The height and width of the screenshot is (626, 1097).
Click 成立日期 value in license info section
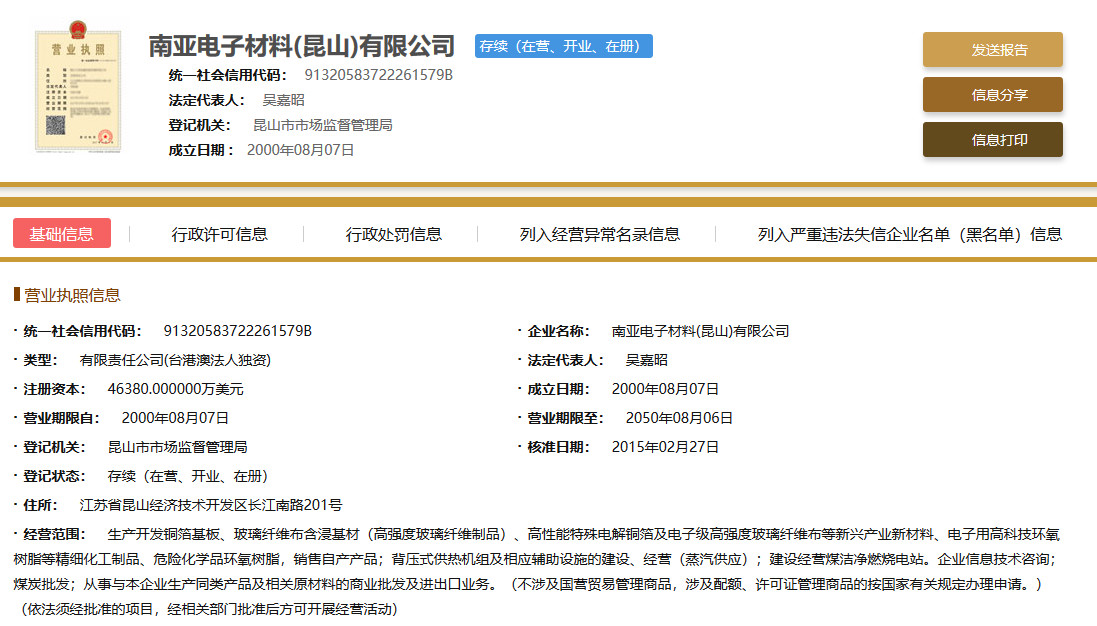pyautogui.click(x=665, y=389)
